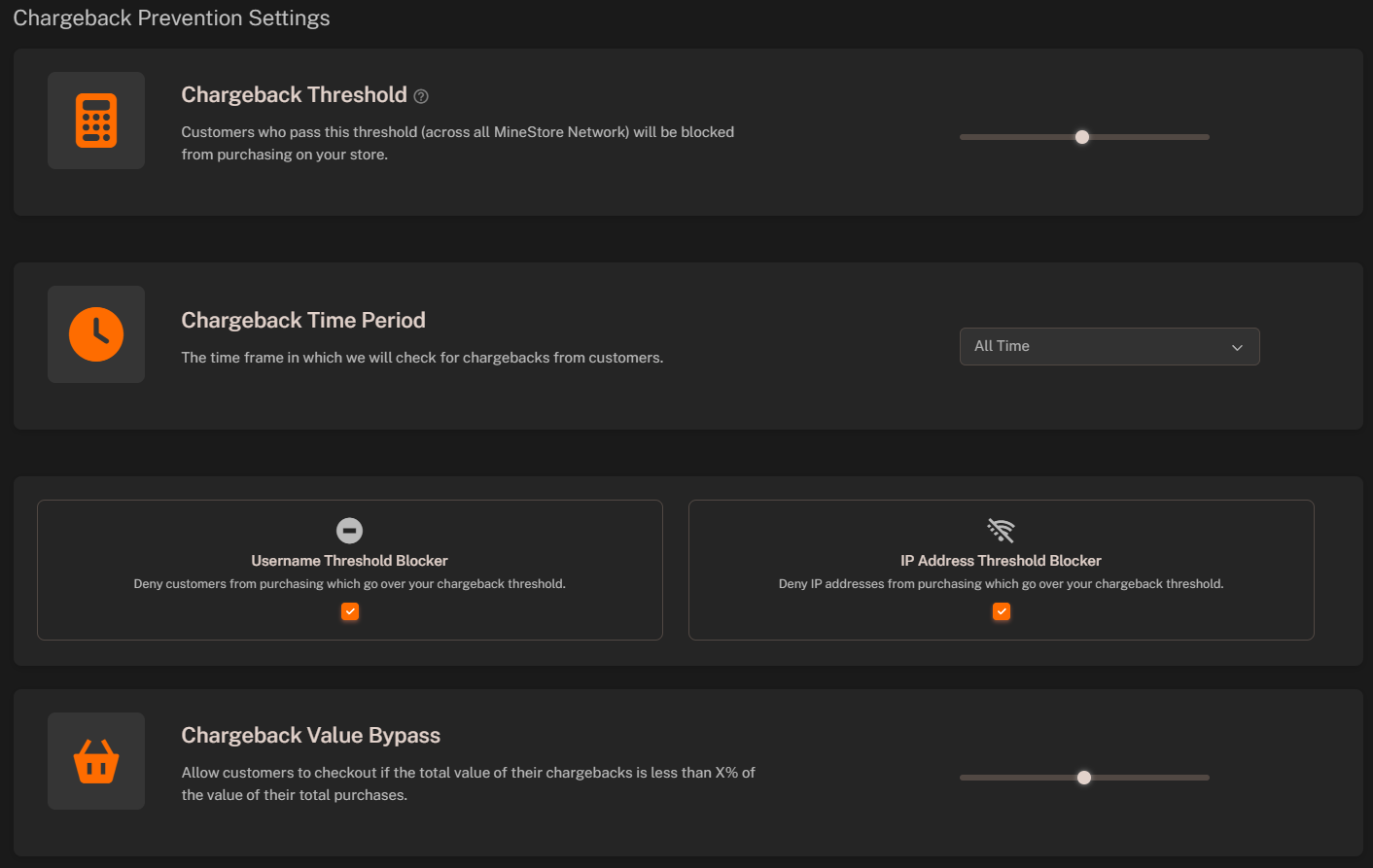The height and width of the screenshot is (868, 1373).
Task: Click the Chargeback Value Bypass slider handle
Action: pos(1083,778)
